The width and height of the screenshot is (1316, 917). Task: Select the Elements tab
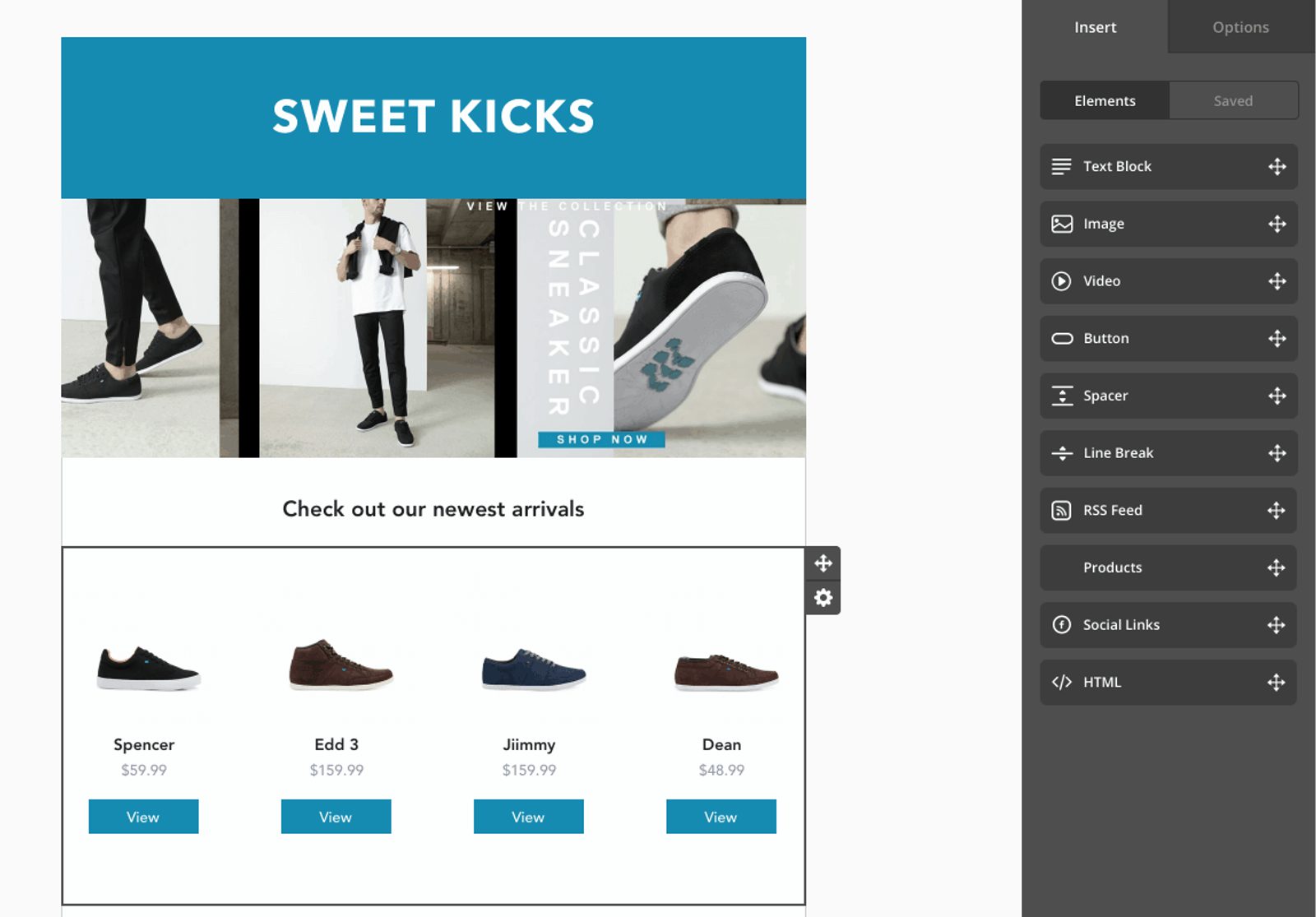pyautogui.click(x=1104, y=100)
